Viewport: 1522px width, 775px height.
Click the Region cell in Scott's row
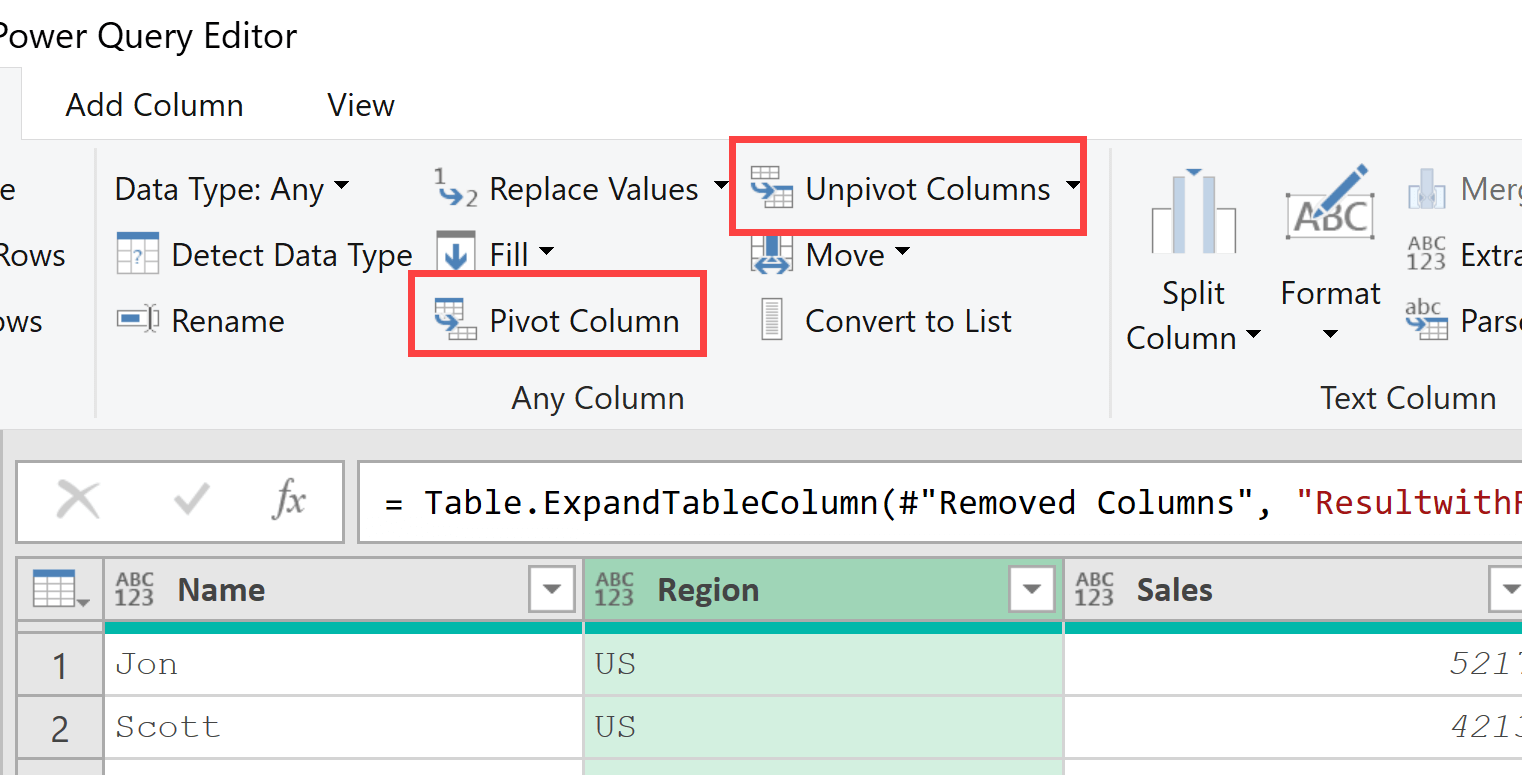(x=823, y=728)
